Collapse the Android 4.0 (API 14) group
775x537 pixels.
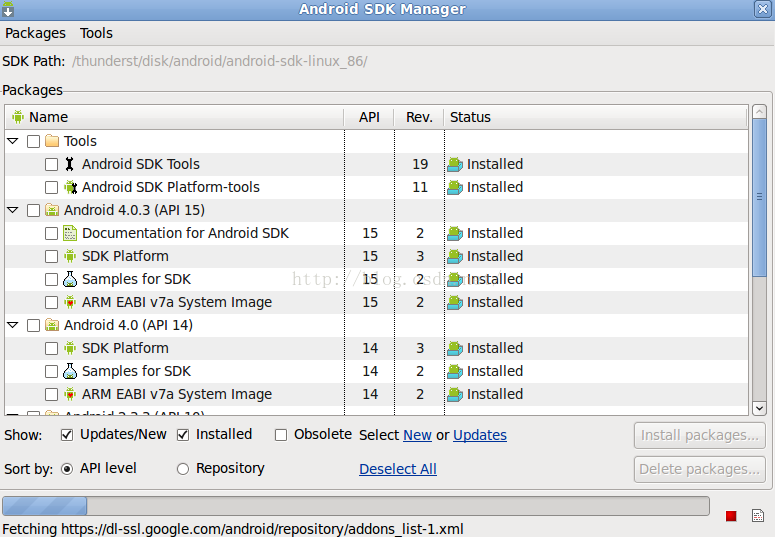click(13, 325)
